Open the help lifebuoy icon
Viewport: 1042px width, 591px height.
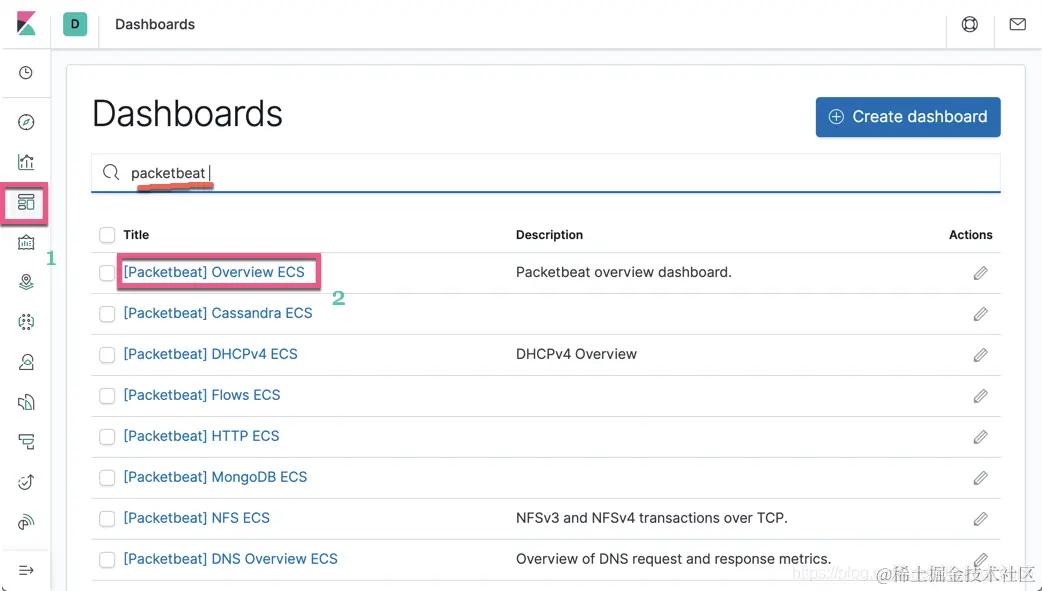pyautogui.click(x=970, y=24)
